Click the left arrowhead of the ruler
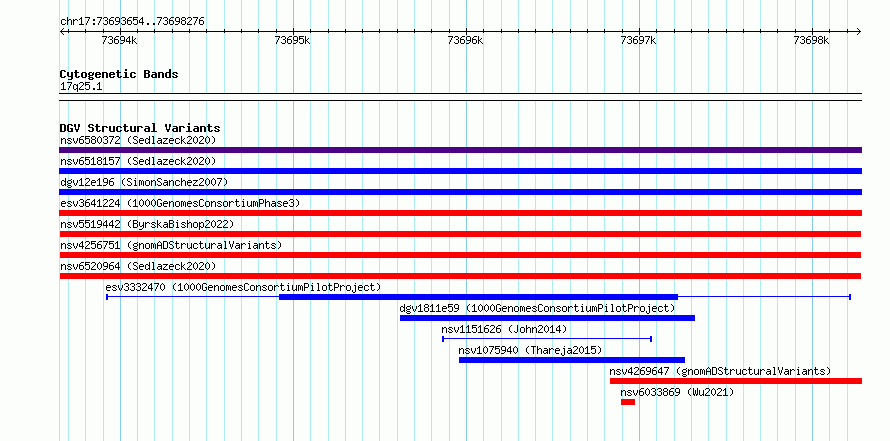 pyautogui.click(x=62, y=32)
